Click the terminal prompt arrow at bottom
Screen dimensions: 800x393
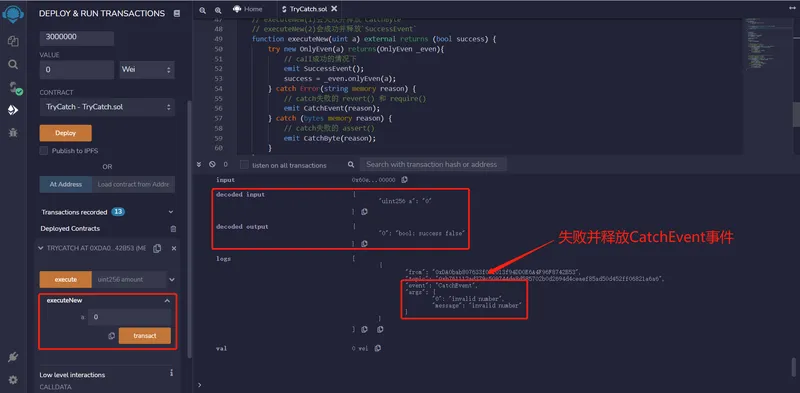point(199,384)
